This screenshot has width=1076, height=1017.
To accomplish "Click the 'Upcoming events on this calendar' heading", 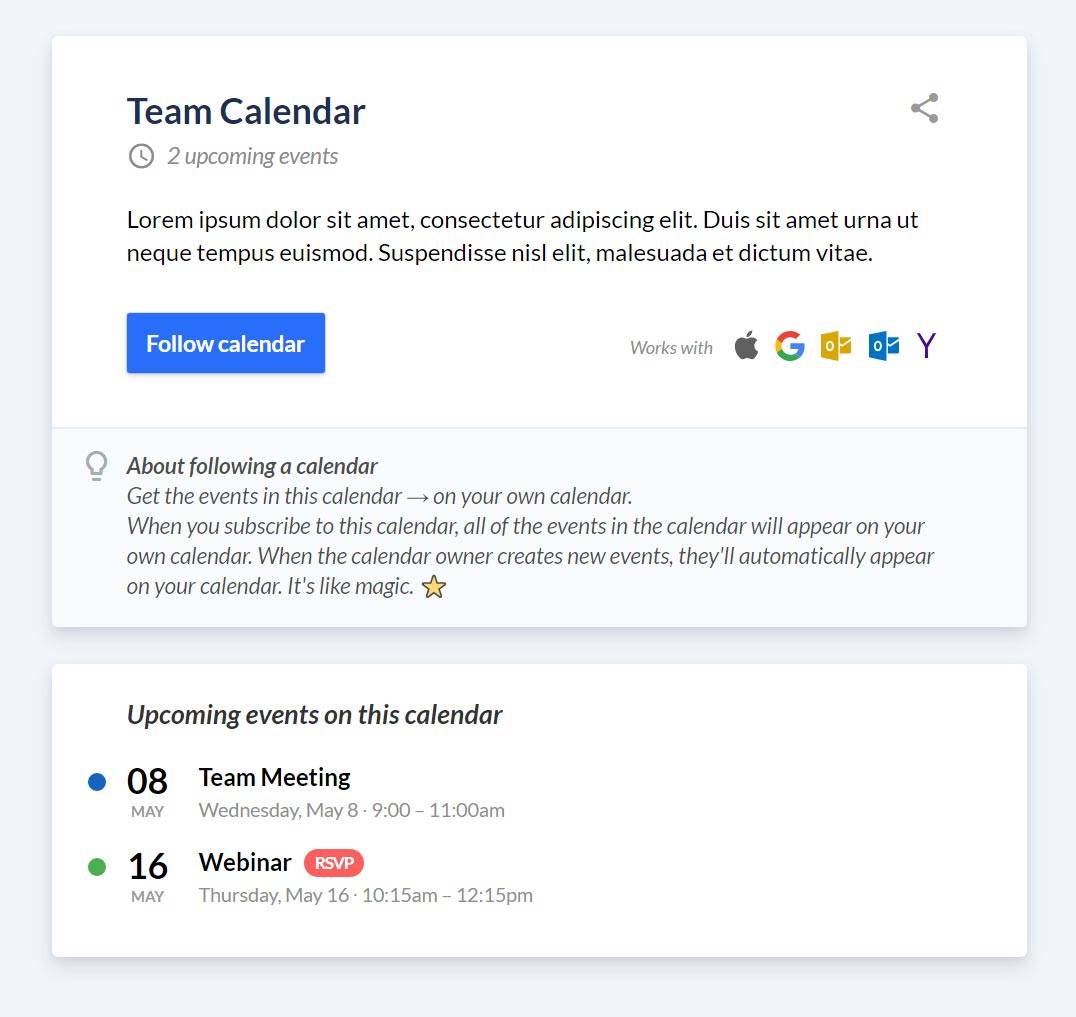I will 314,715.
